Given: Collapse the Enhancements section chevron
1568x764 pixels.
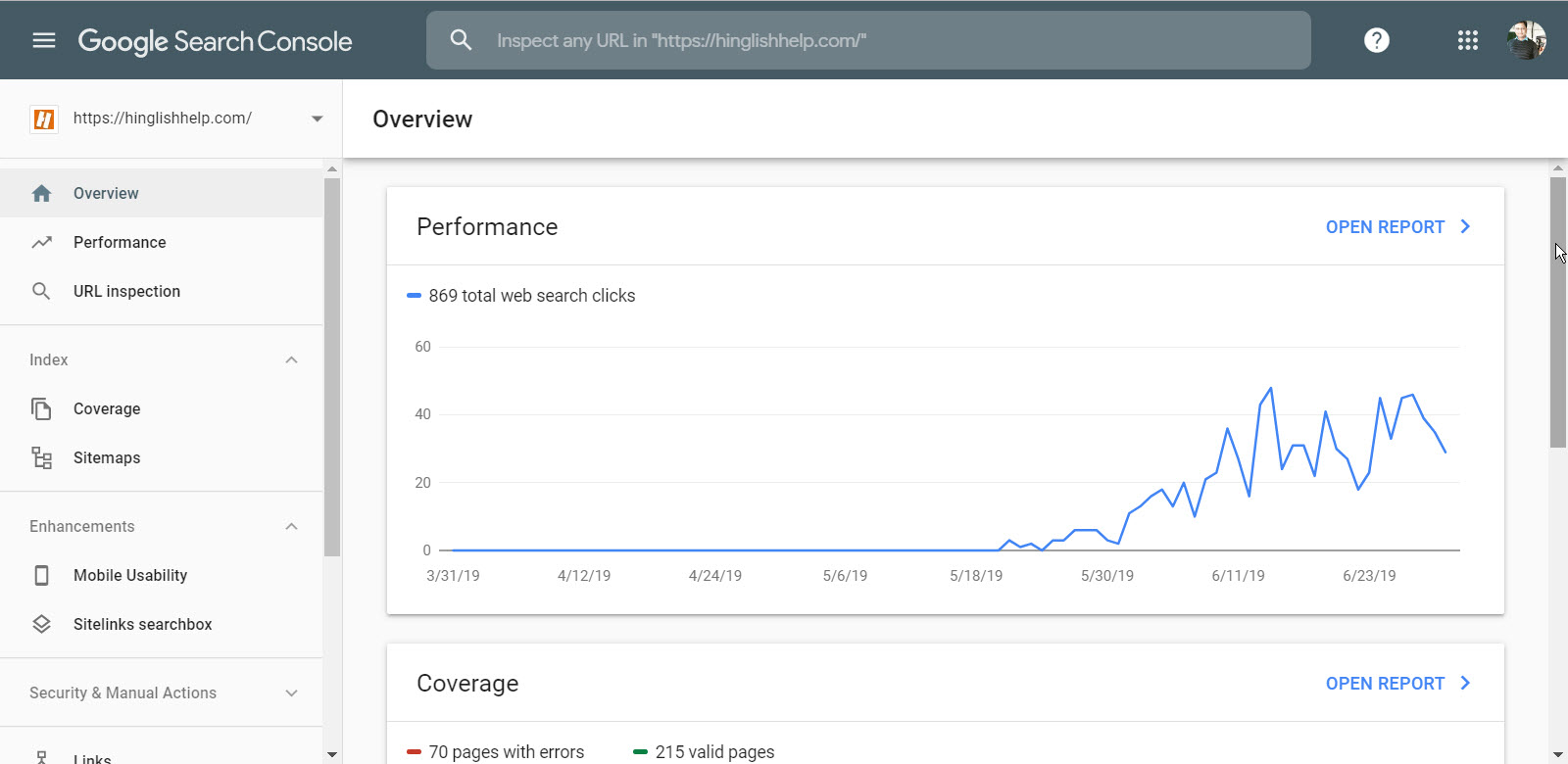Looking at the screenshot, I should pos(291,526).
